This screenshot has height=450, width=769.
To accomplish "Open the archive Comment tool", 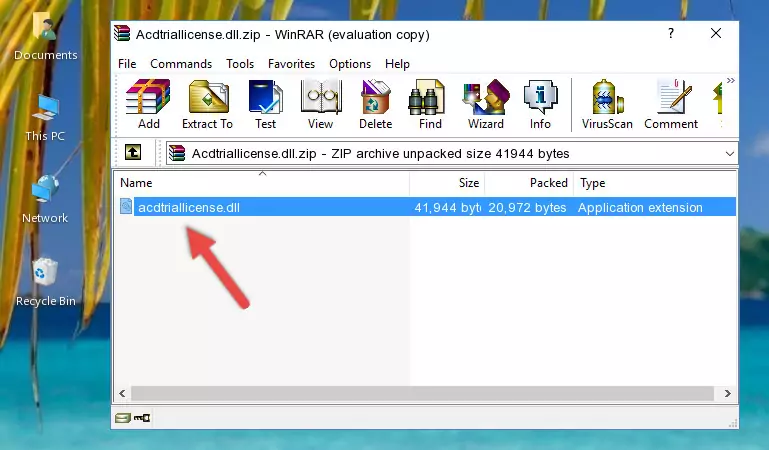I will 671,104.
